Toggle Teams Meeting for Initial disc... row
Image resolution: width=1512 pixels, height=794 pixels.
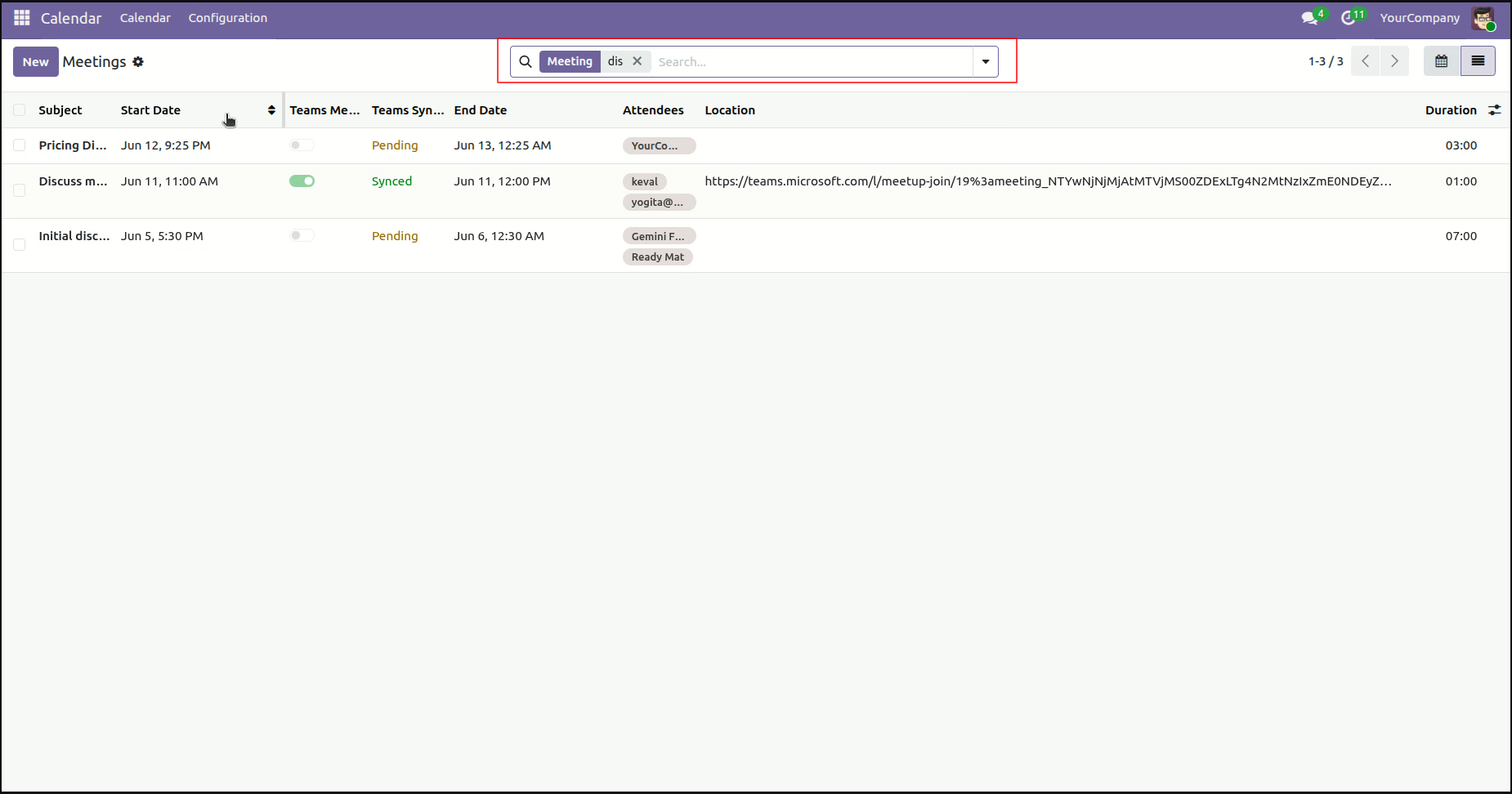[x=302, y=235]
